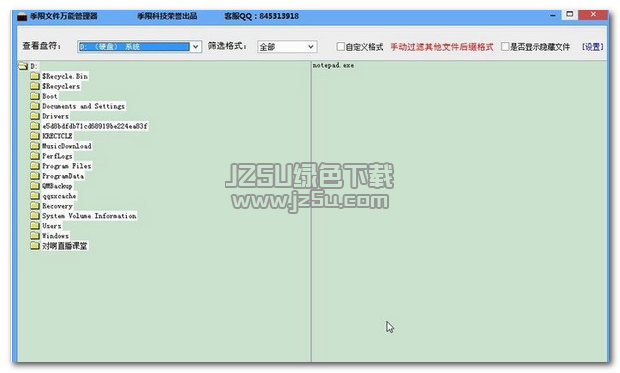
Task: Select the PerfLogs folder label
Action: click(x=57, y=156)
